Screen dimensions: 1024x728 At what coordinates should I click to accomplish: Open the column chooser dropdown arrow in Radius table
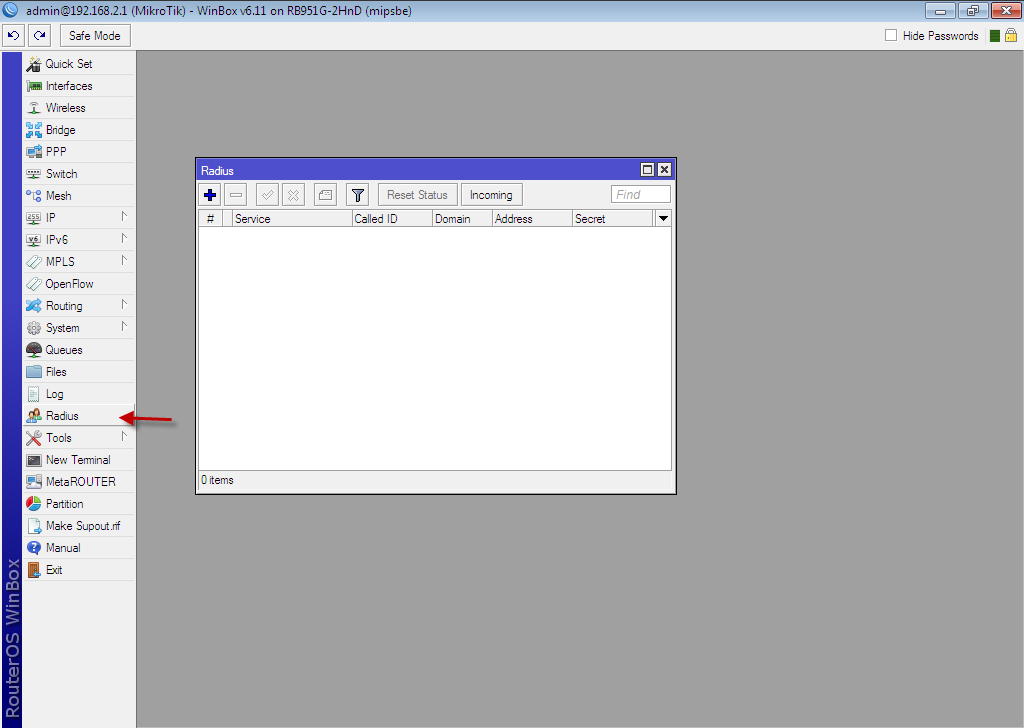(x=664, y=219)
